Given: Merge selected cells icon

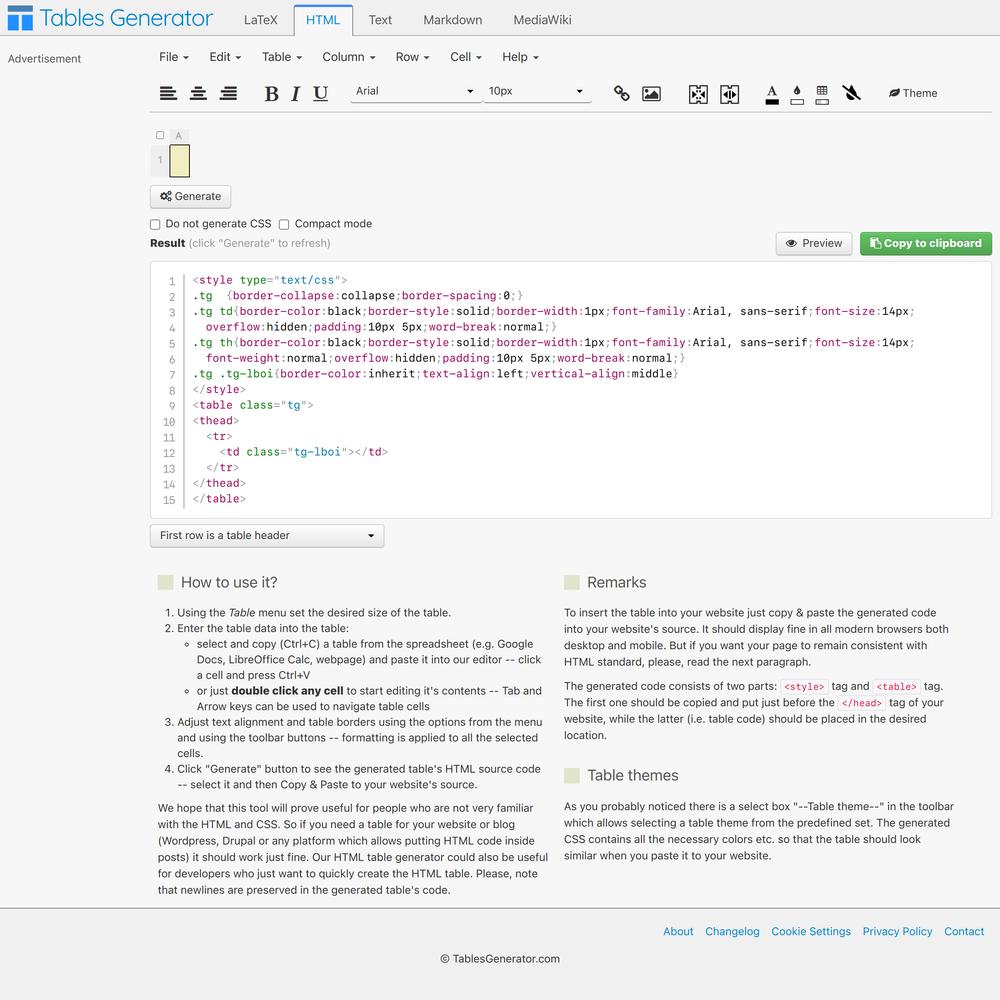Looking at the screenshot, I should 698,94.
